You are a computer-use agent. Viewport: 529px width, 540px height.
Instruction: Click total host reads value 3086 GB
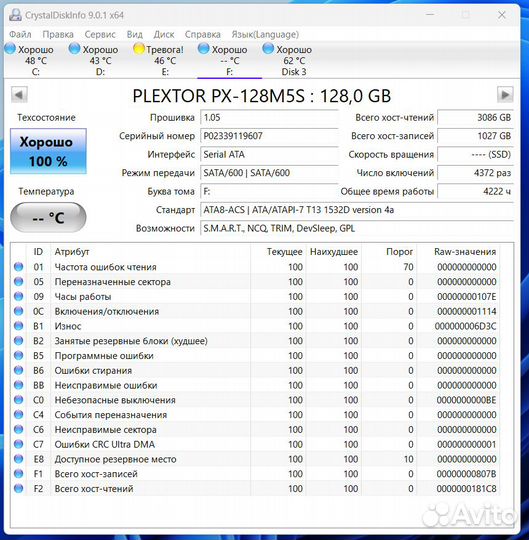click(475, 117)
